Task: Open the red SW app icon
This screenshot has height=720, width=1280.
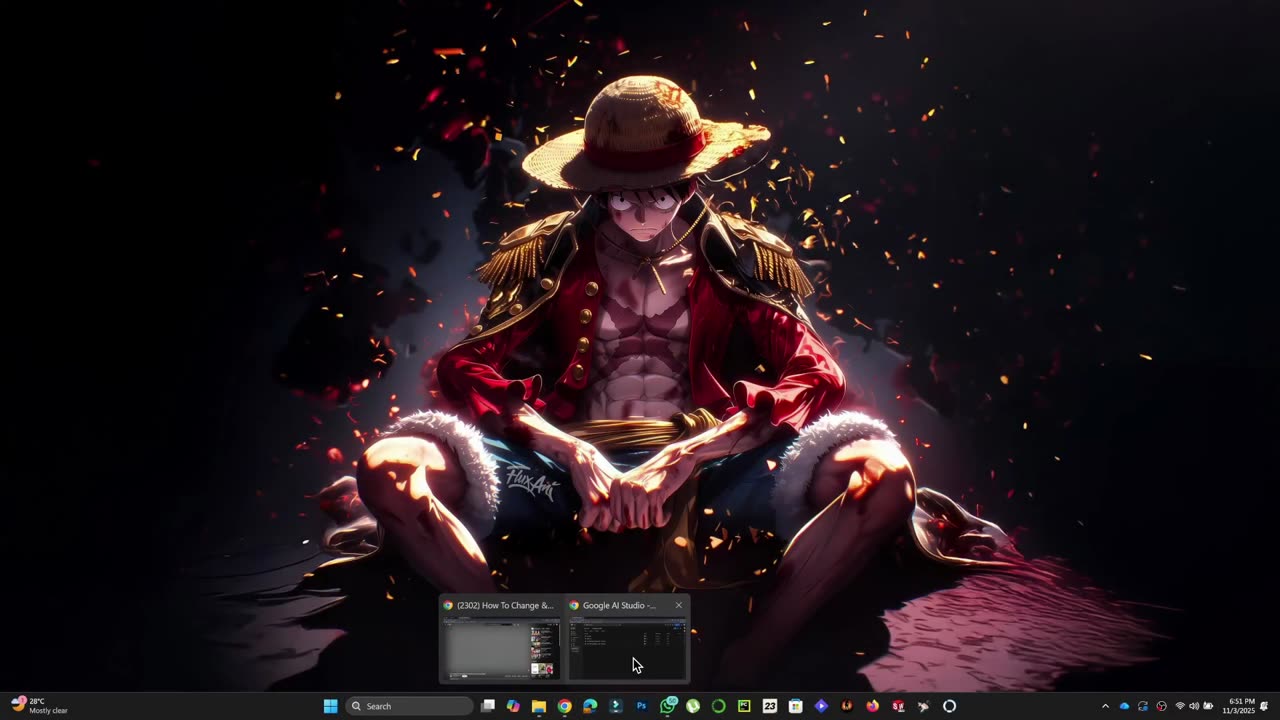Action: coord(898,706)
